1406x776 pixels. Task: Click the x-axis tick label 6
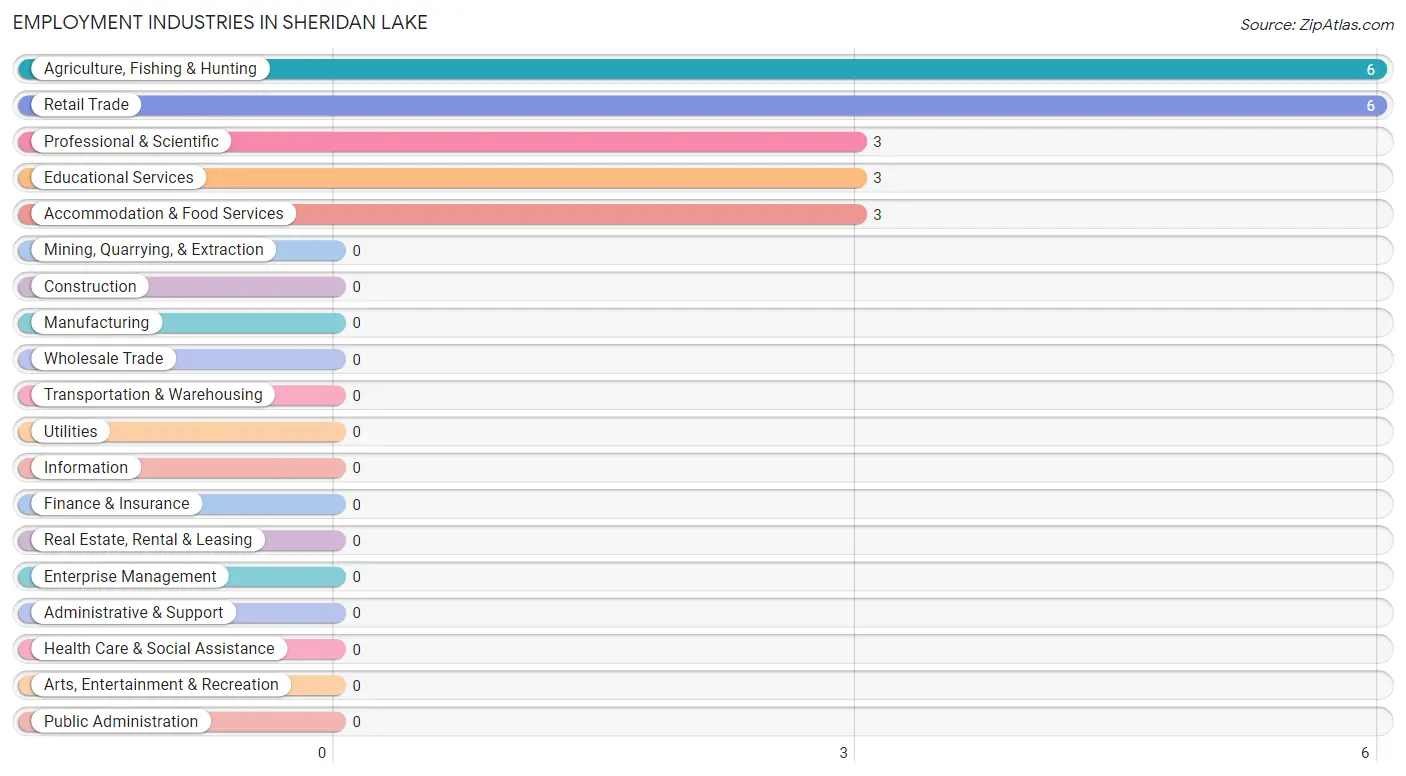[x=1365, y=753]
